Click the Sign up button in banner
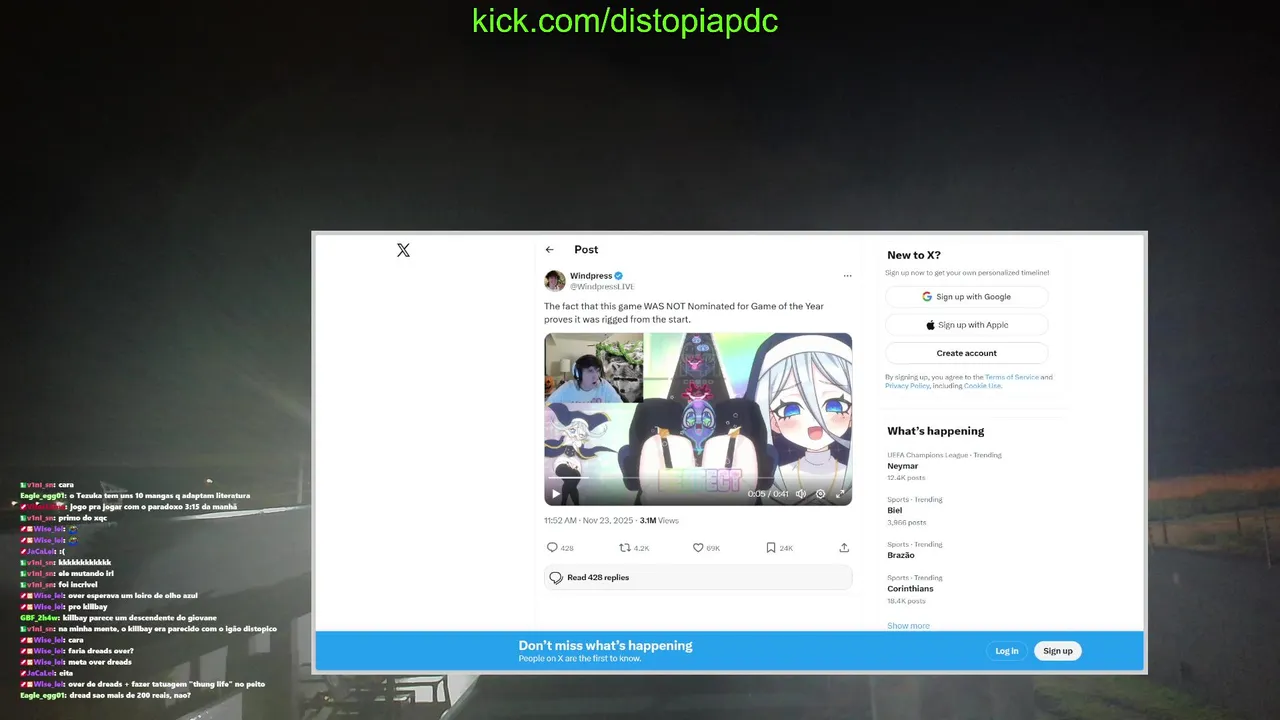1280x720 pixels. 1058,651
